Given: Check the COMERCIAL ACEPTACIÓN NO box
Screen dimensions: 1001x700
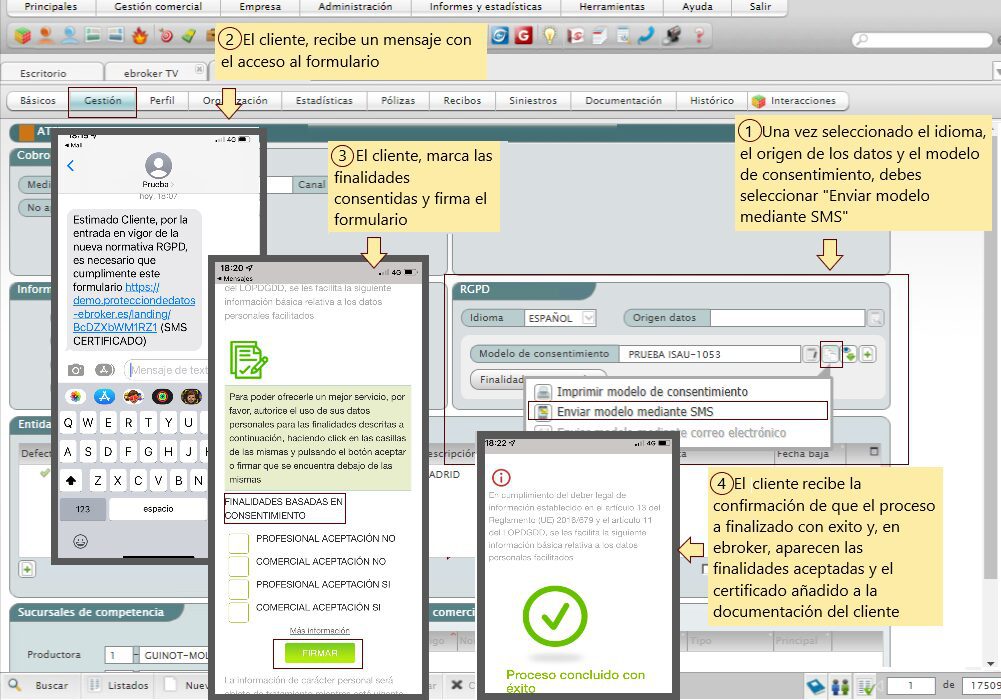Looking at the screenshot, I should pos(239,565).
